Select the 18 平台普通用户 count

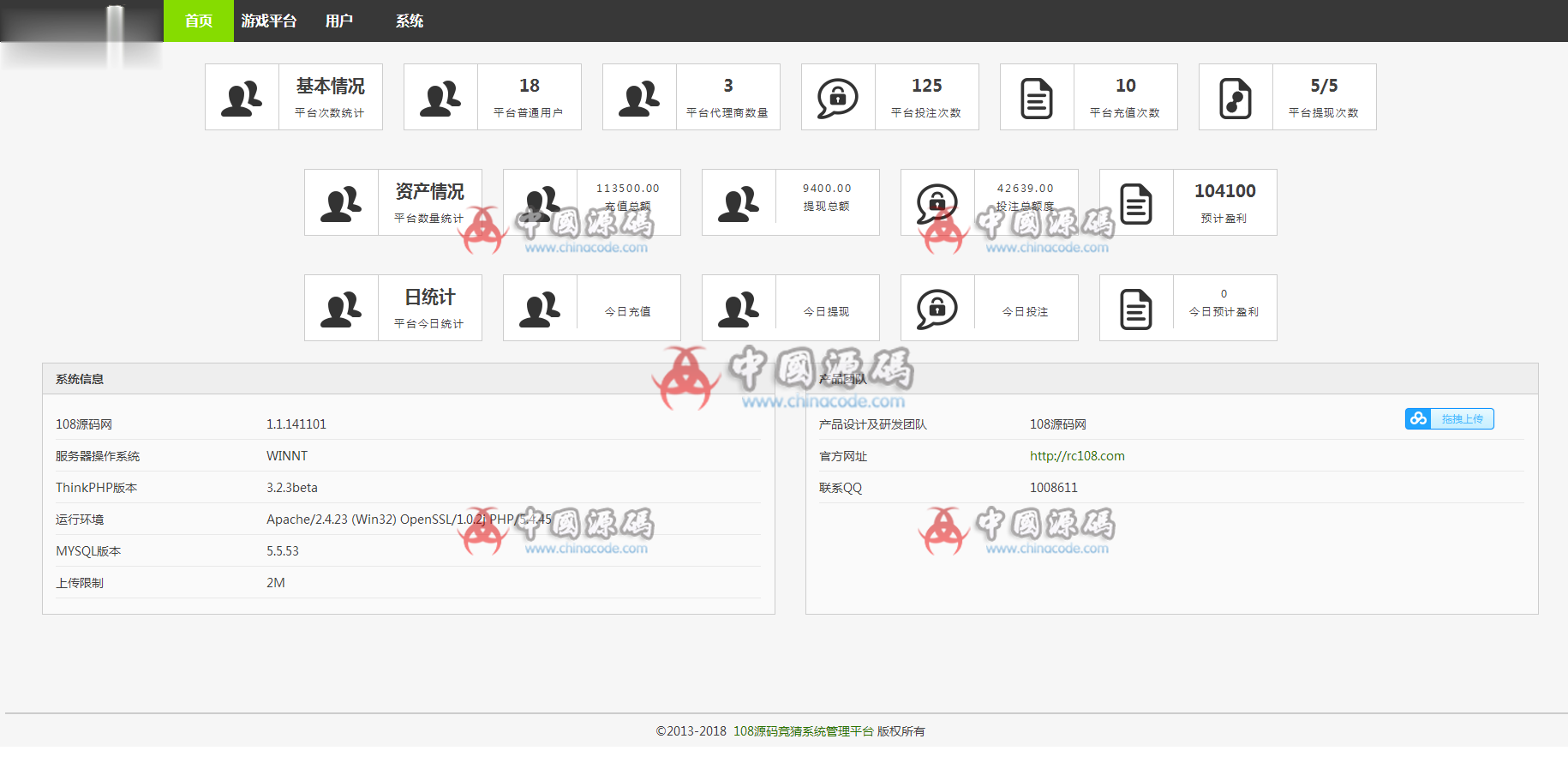tap(530, 86)
